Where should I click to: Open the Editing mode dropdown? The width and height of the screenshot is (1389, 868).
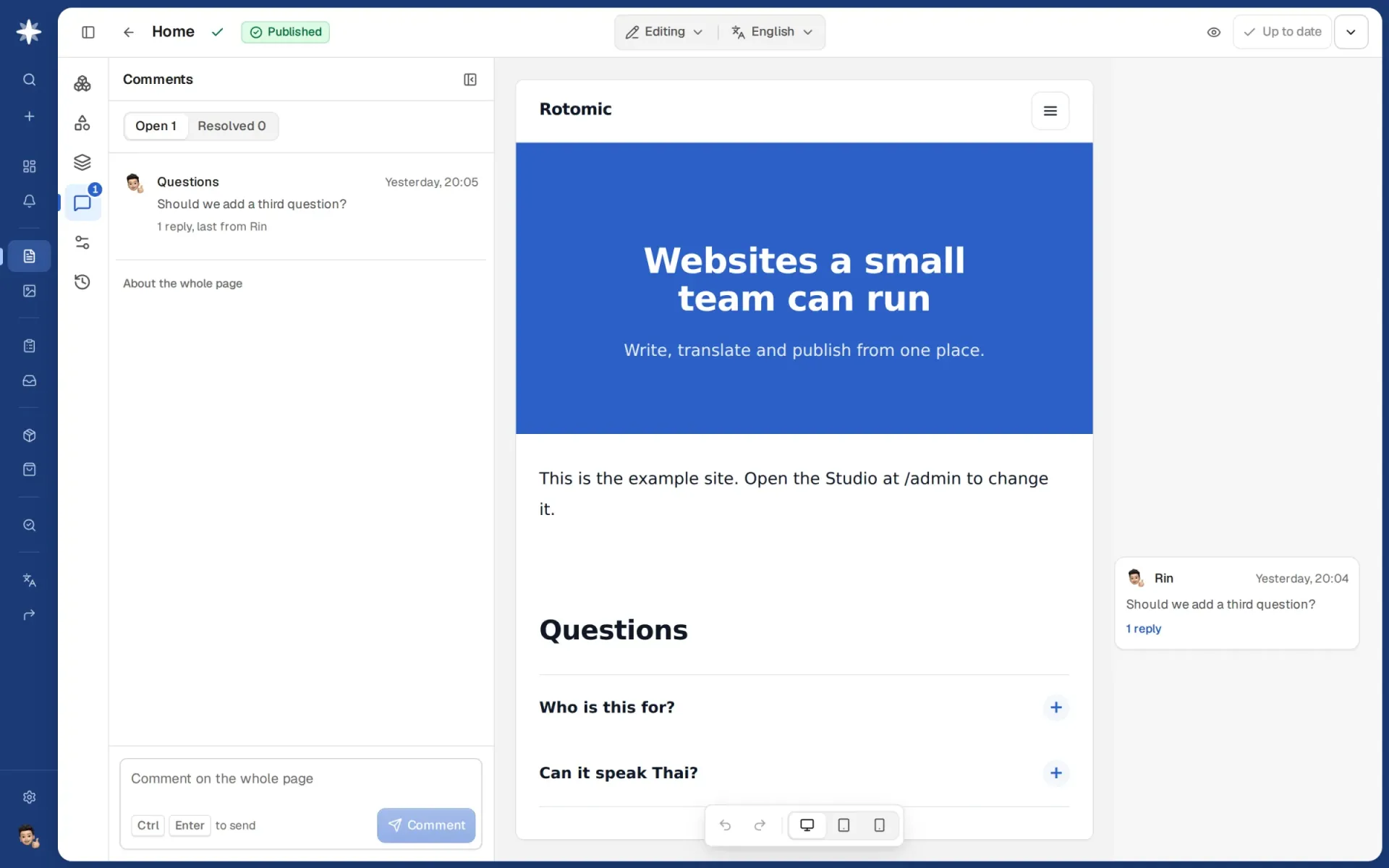pyautogui.click(x=664, y=32)
